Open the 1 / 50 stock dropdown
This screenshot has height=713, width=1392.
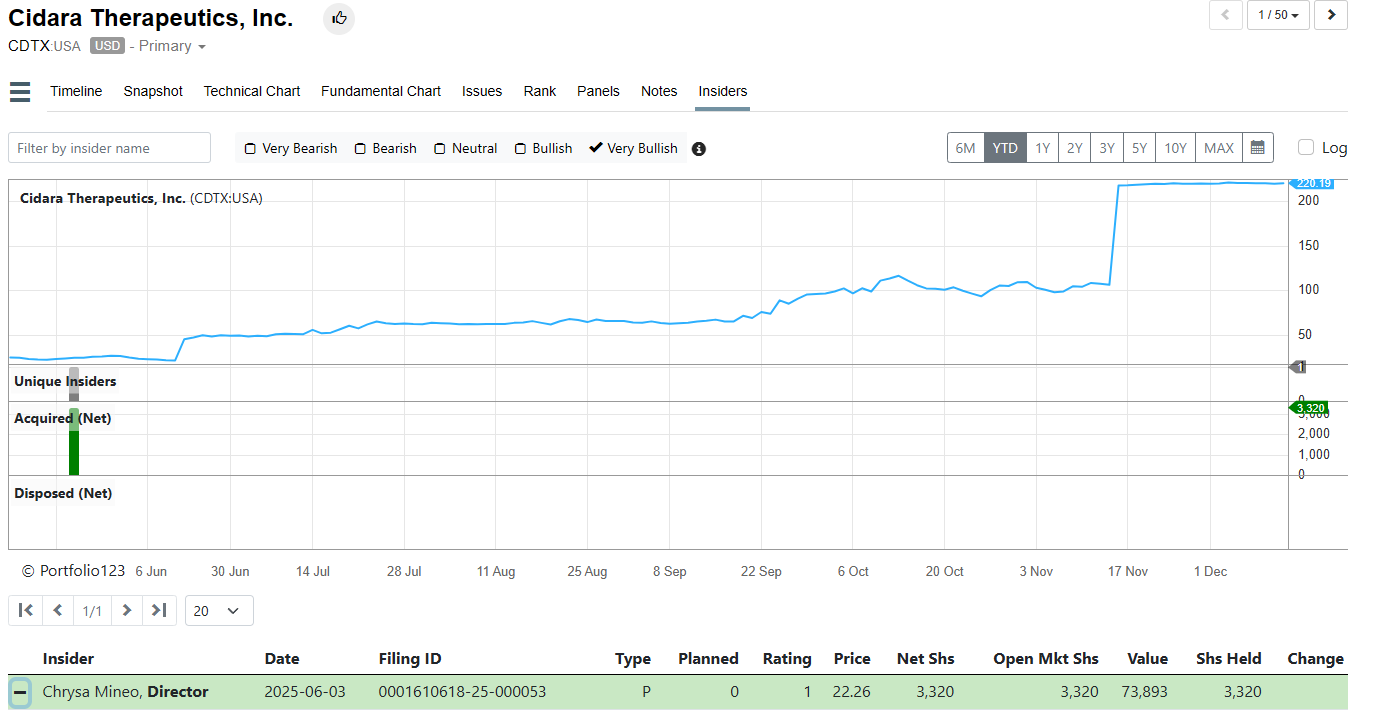click(1278, 15)
